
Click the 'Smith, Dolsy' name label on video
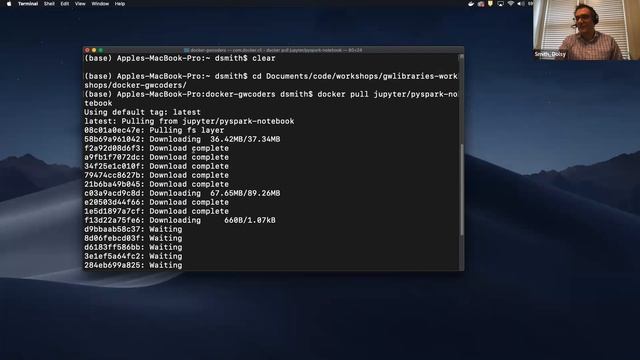tap(550, 54)
